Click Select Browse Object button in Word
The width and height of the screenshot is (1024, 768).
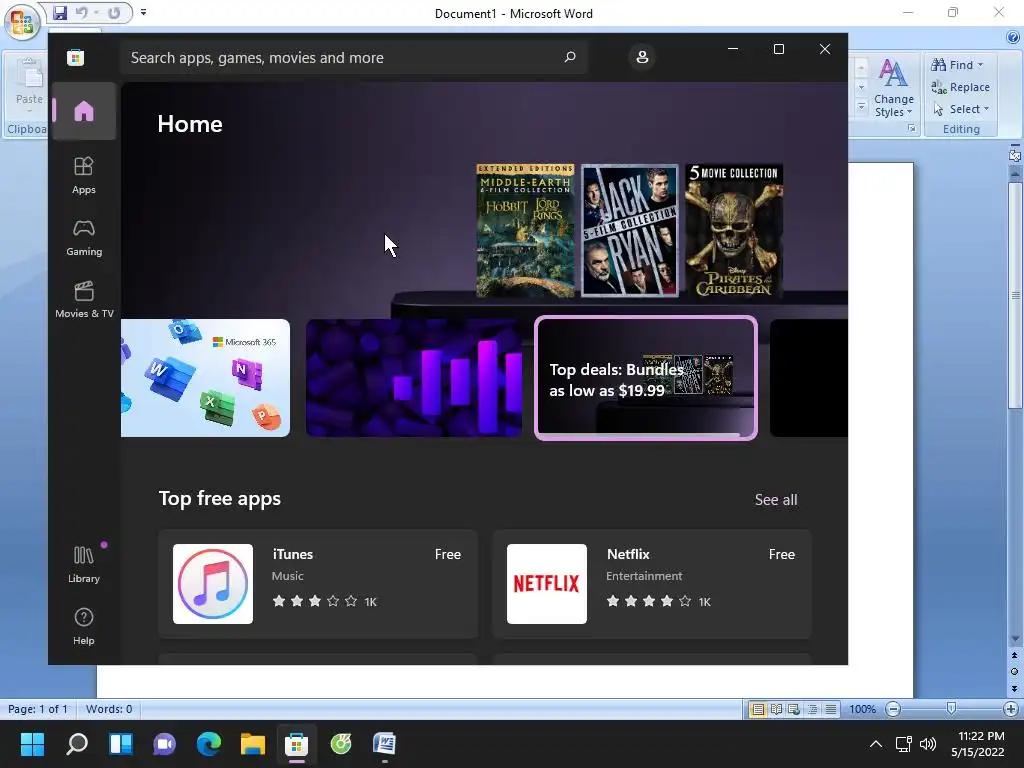point(1014,671)
